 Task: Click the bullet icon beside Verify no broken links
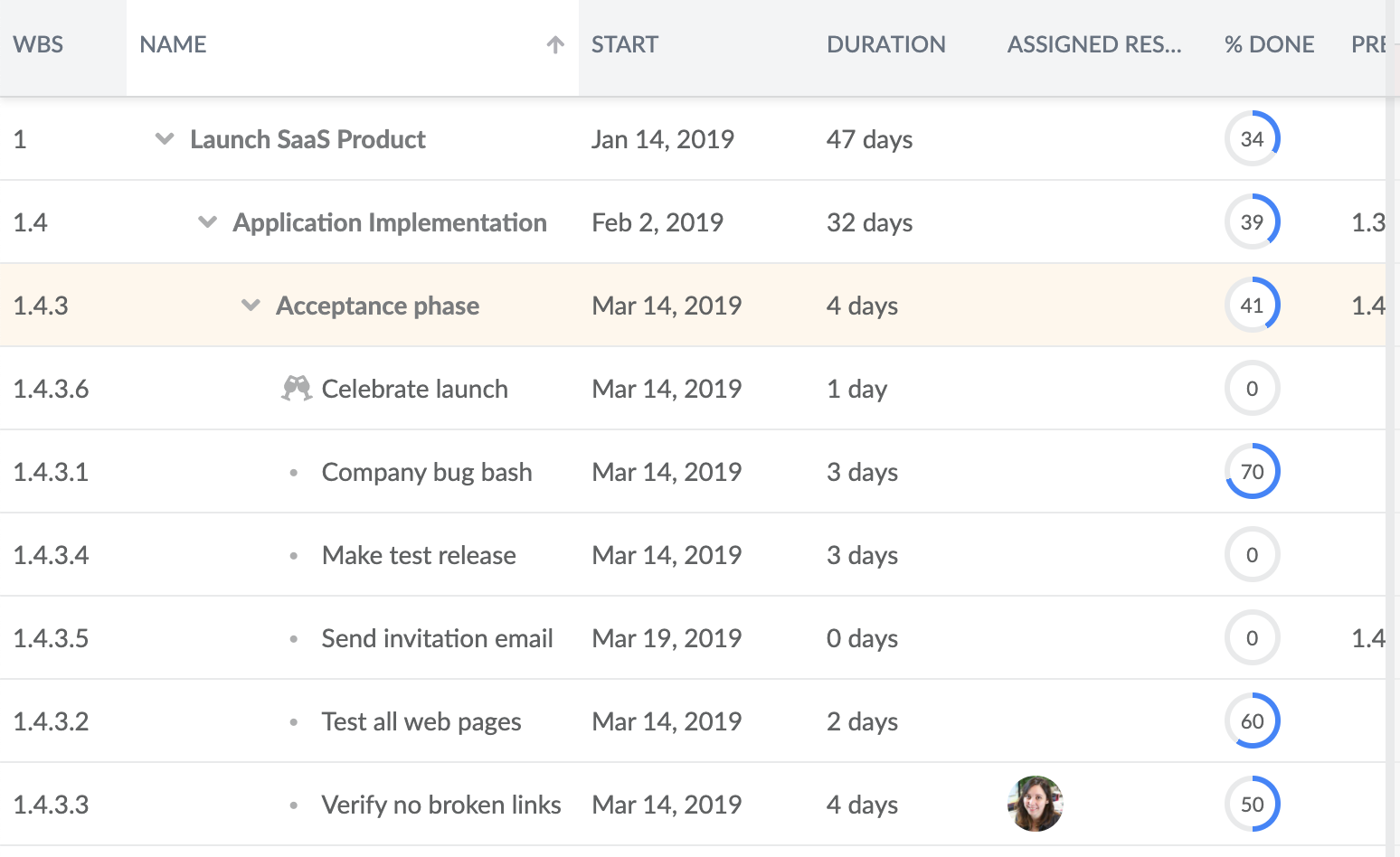pyautogui.click(x=294, y=805)
